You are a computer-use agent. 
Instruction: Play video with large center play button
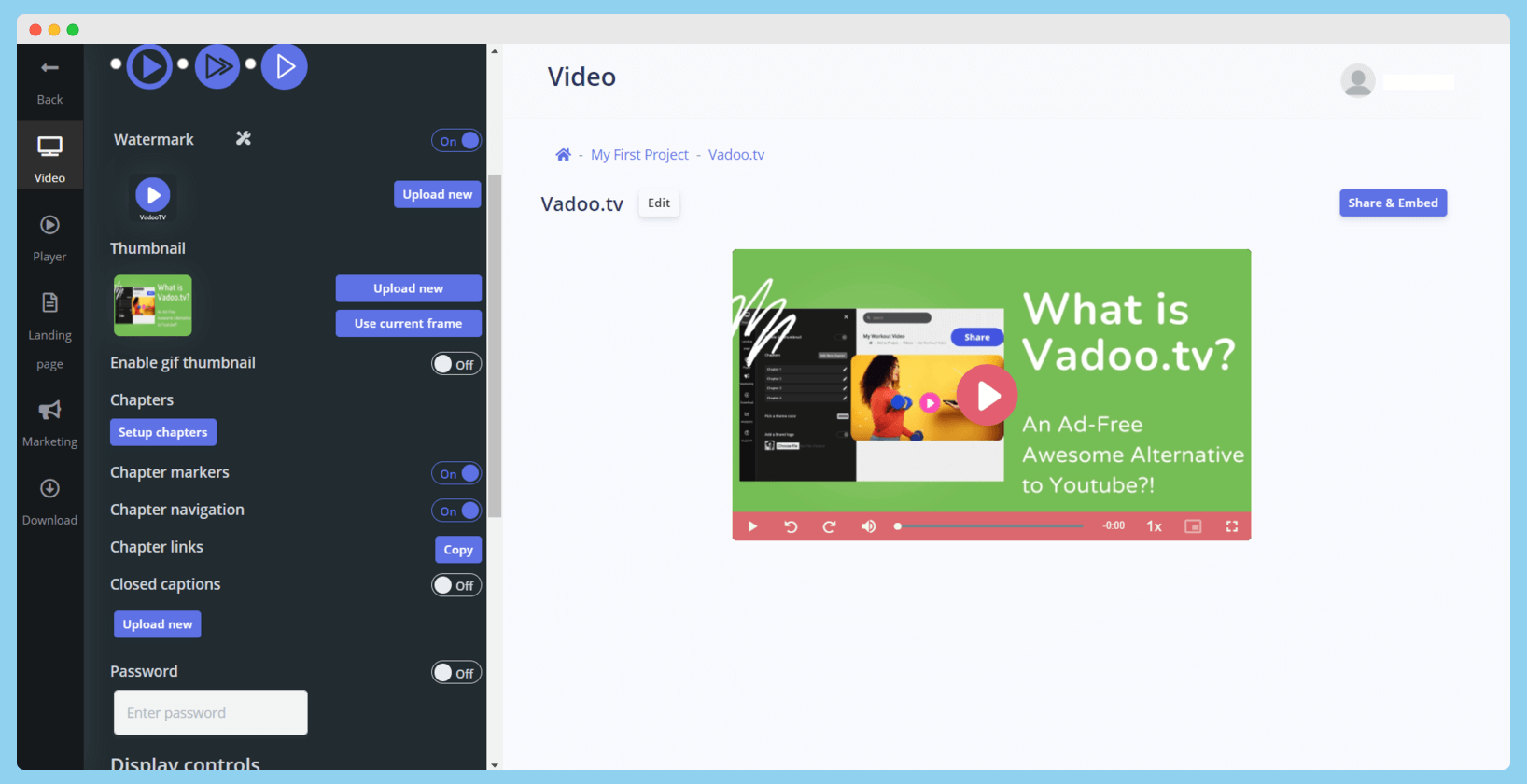tap(988, 396)
